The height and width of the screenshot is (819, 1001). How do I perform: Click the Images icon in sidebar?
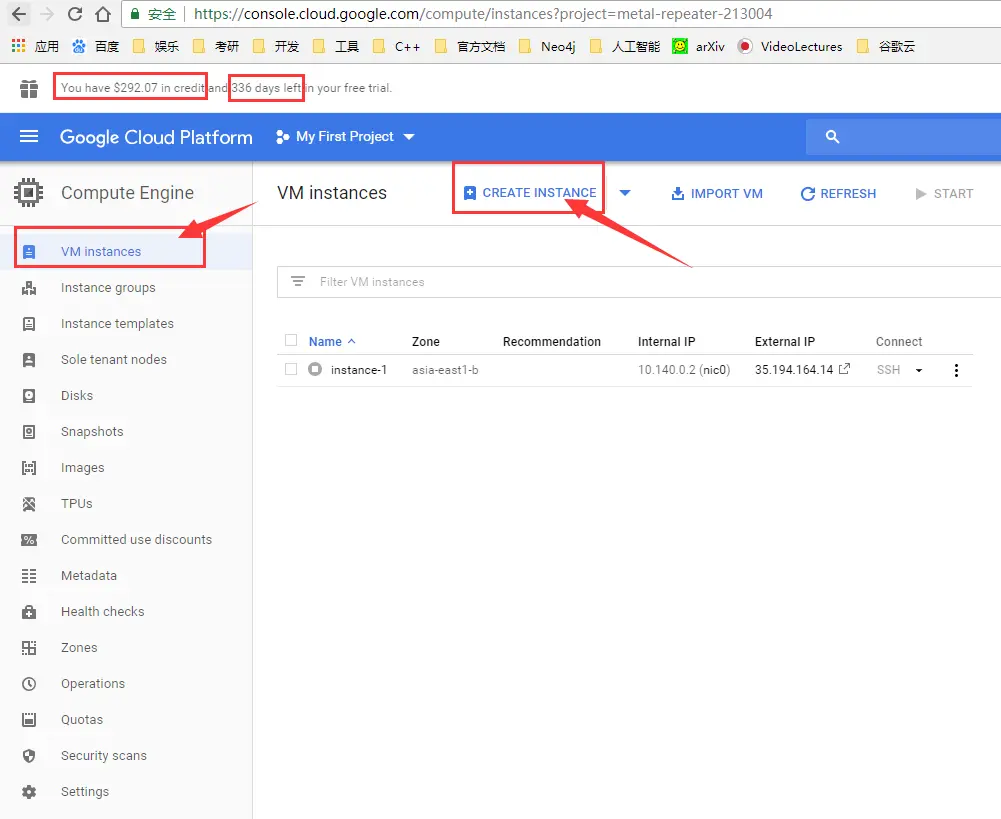[29, 468]
